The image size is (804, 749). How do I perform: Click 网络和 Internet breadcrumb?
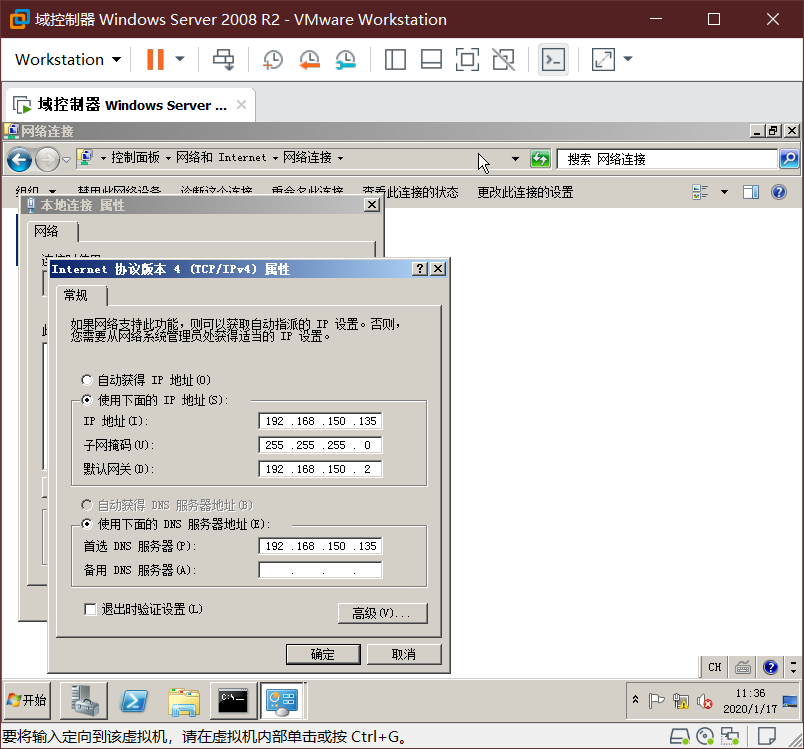click(221, 157)
